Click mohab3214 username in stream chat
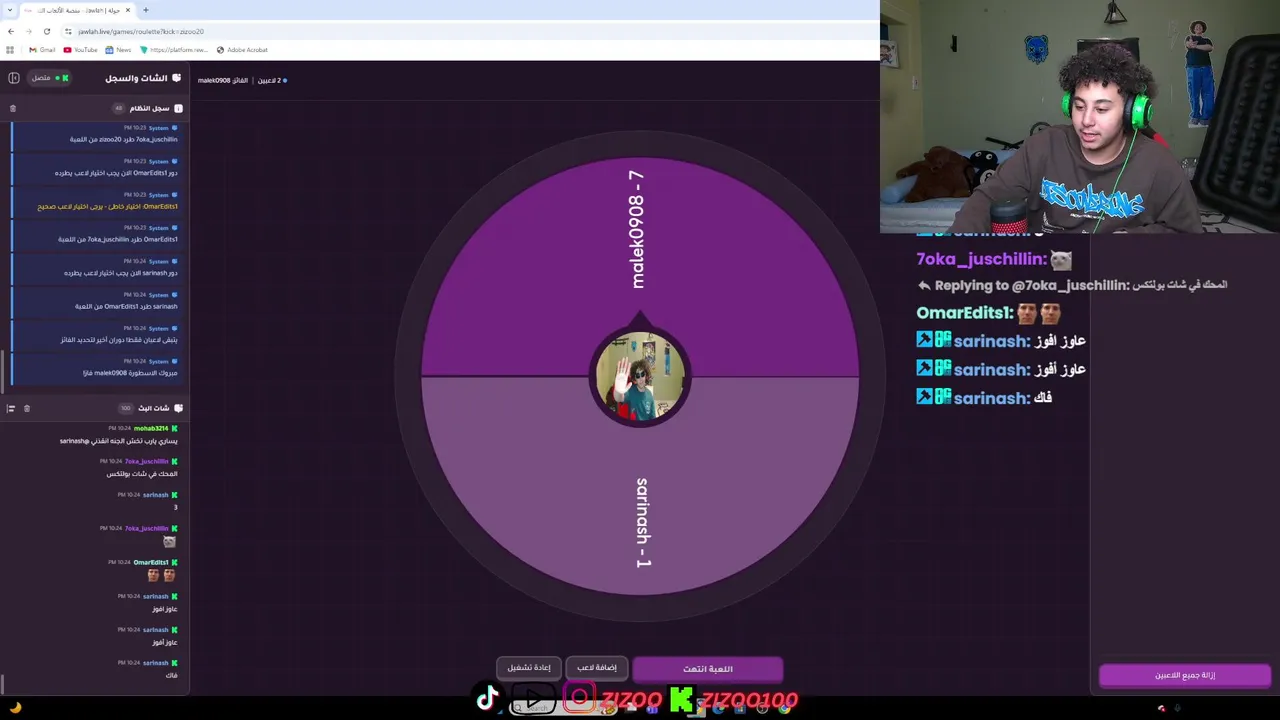Viewport: 1280px width, 720px height. (151, 428)
